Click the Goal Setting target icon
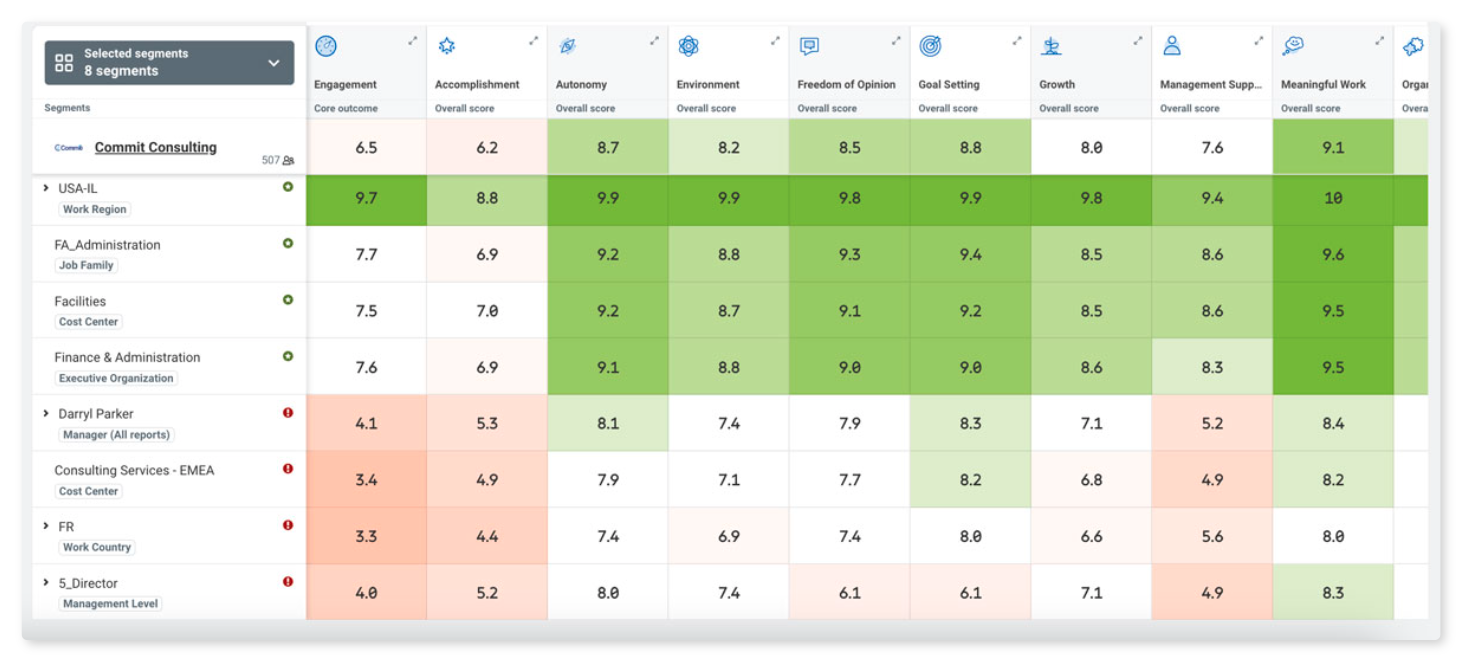This screenshot has width=1465, height=670. point(930,46)
